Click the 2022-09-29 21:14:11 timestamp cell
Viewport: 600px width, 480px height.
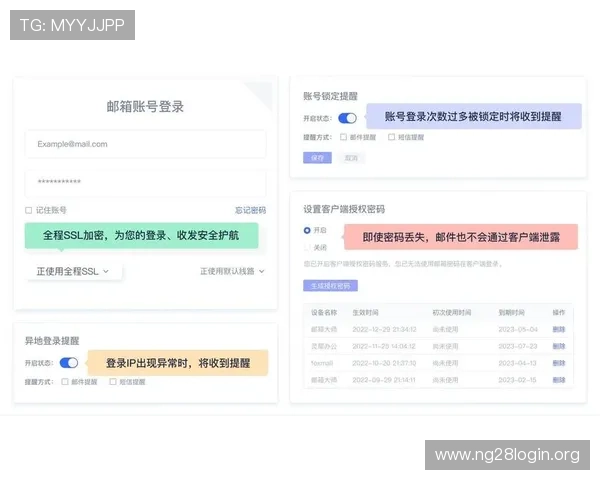[384, 380]
